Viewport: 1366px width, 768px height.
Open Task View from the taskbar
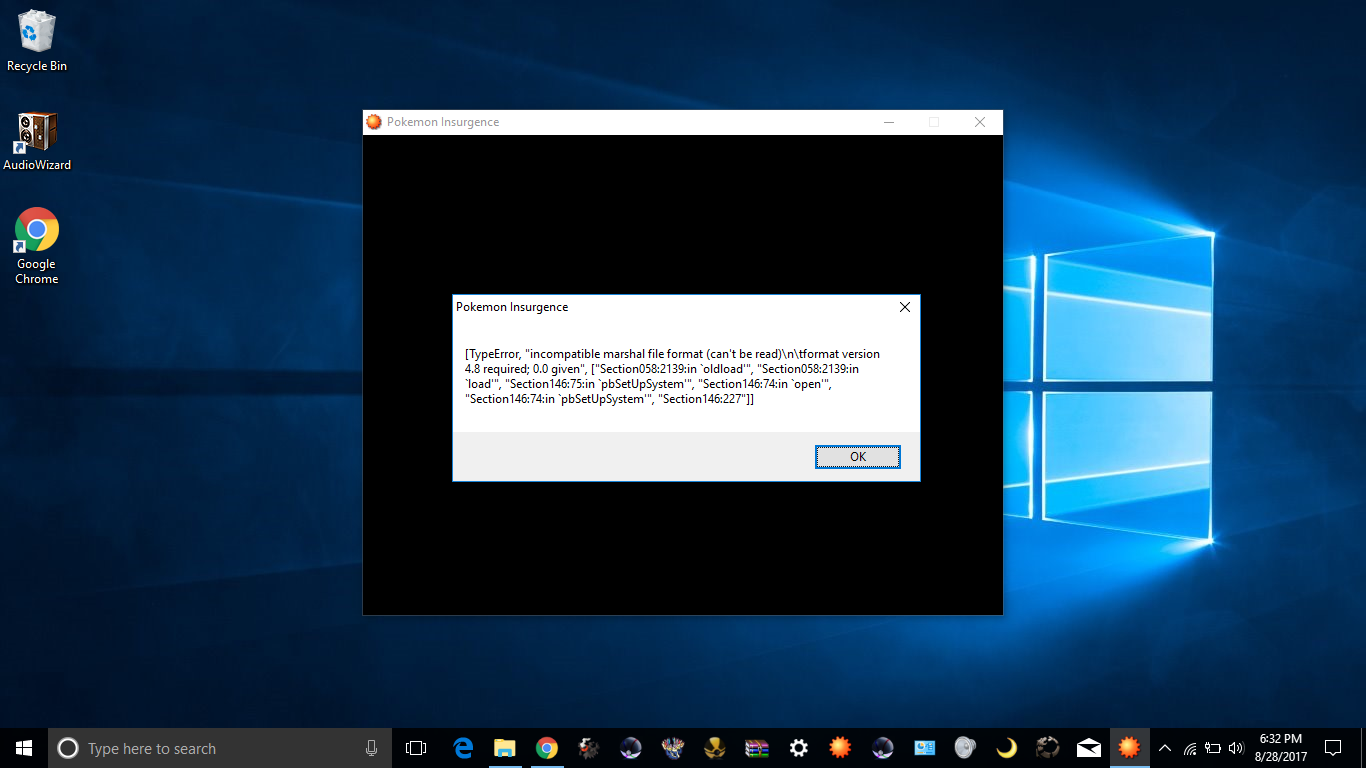coord(416,748)
